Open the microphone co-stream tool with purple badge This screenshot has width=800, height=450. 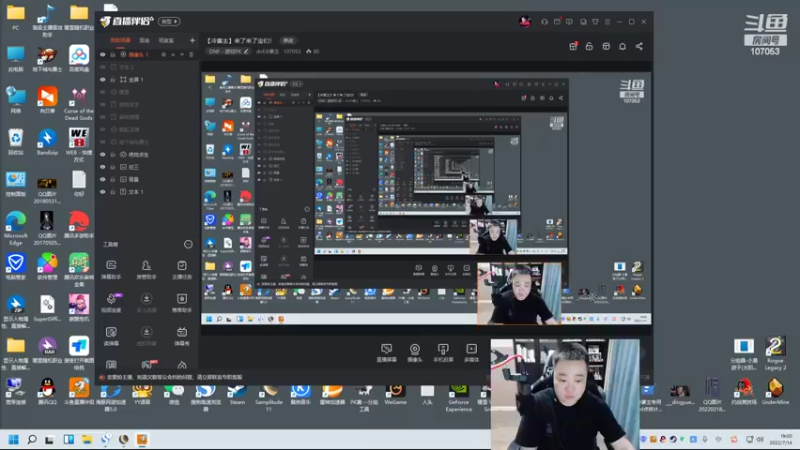(x=111, y=303)
